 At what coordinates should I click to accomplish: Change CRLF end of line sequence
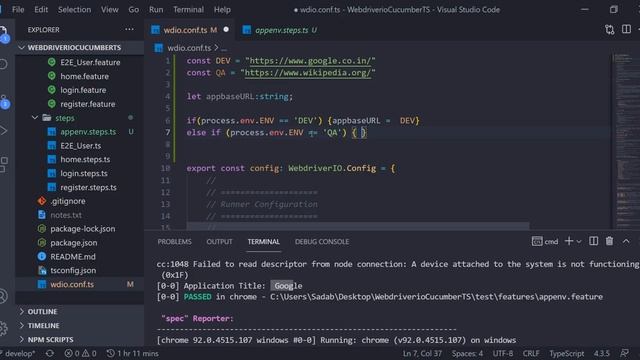pyautogui.click(x=531, y=353)
